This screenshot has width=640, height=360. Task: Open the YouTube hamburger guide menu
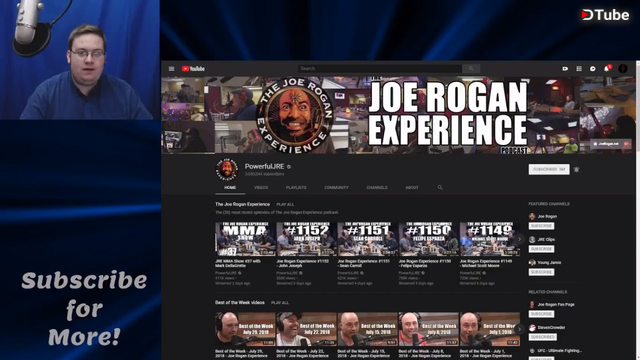[x=171, y=69]
